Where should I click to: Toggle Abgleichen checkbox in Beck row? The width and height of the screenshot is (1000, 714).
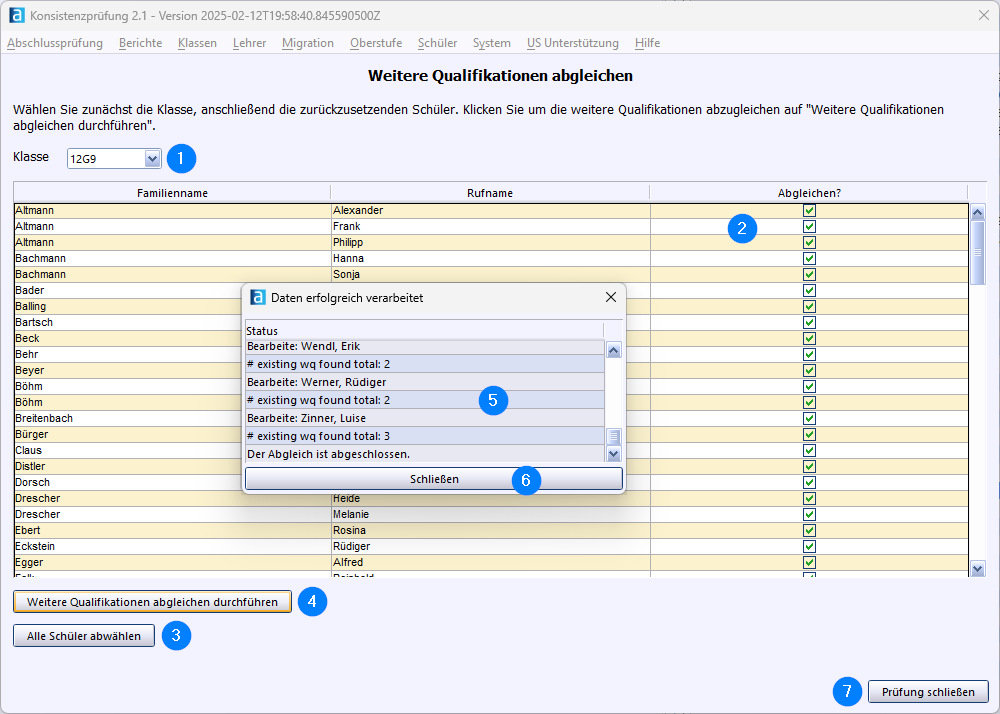click(809, 339)
